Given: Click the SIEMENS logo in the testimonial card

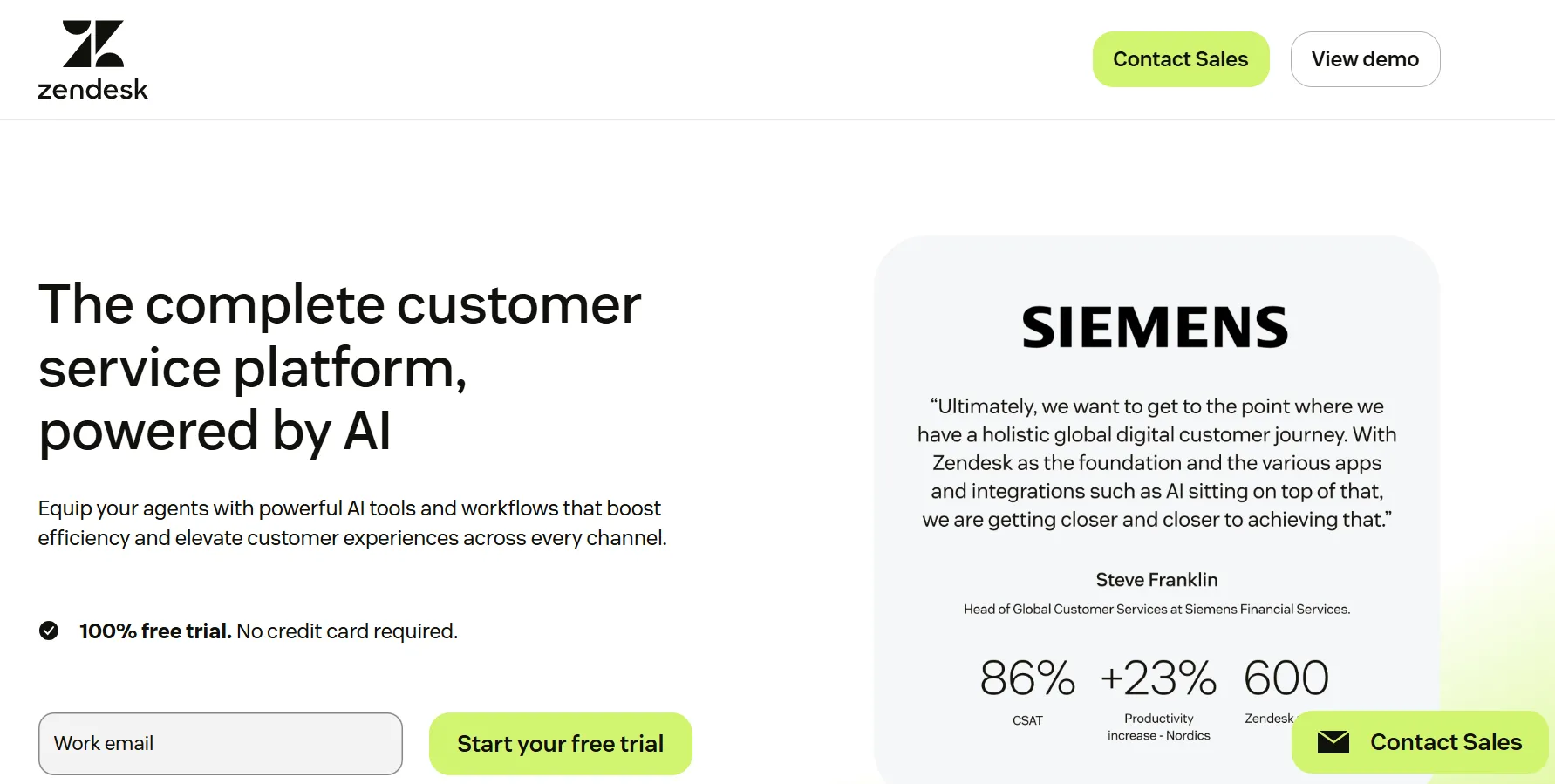Looking at the screenshot, I should coord(1156,325).
